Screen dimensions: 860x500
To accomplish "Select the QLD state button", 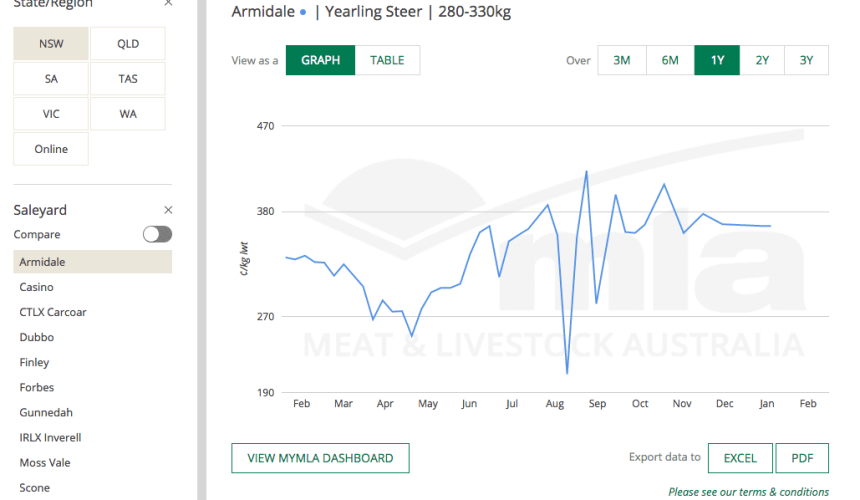I will 128,43.
